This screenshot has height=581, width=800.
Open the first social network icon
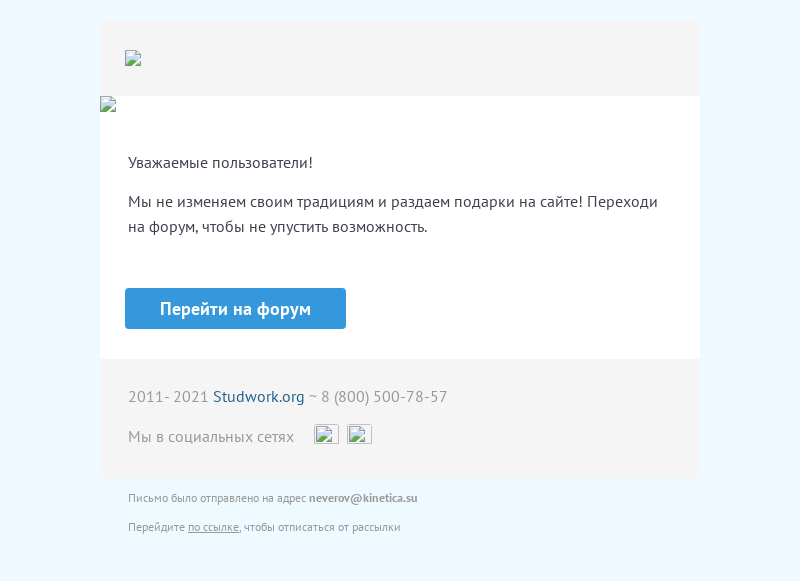[326, 434]
